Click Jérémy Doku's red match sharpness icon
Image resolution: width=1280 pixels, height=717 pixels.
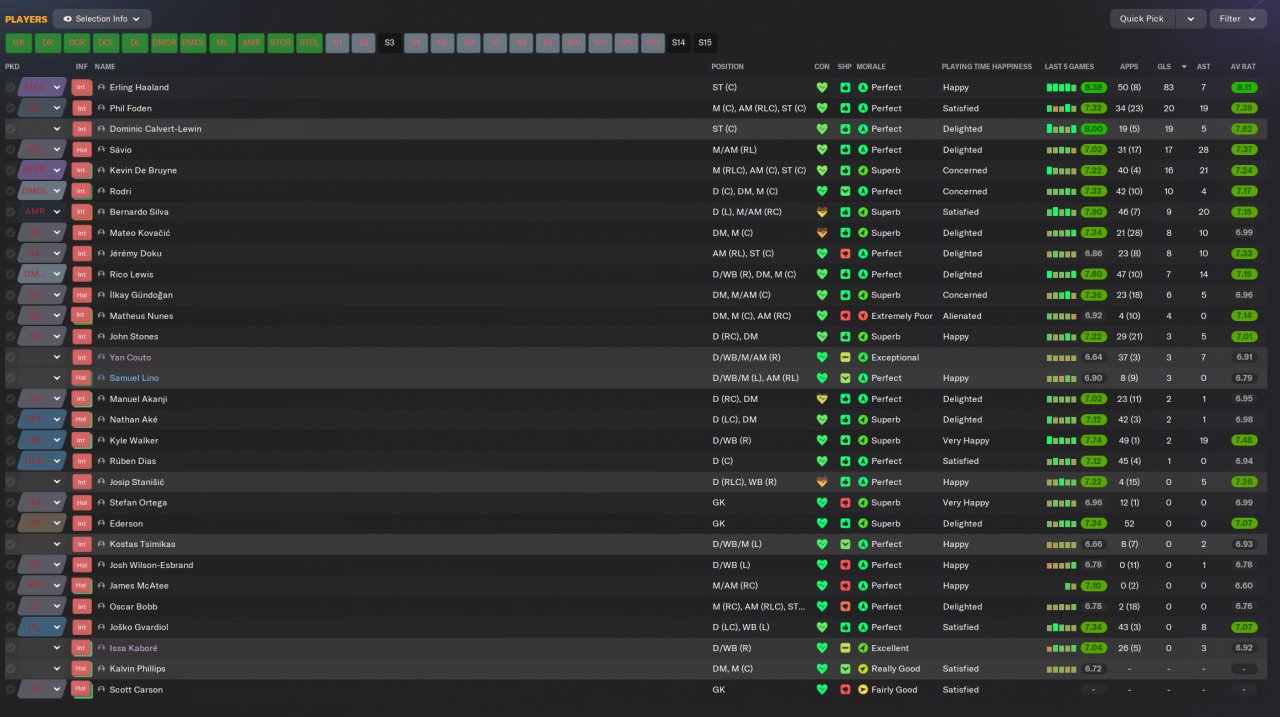845,254
